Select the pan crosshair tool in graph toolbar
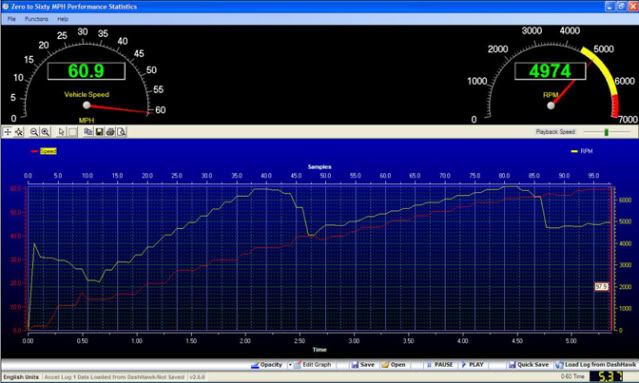 (8, 132)
